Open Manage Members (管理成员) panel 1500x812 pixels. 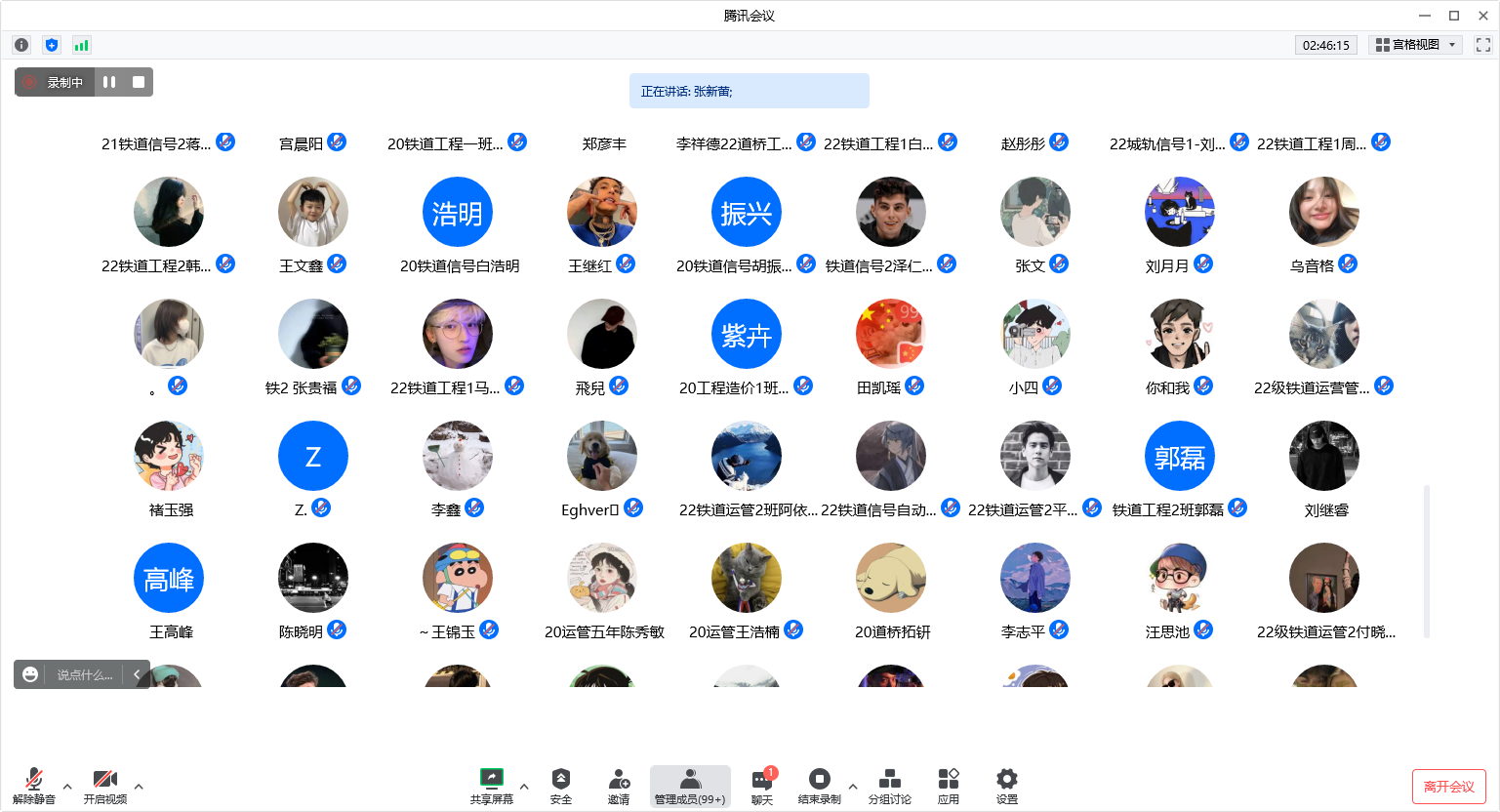click(690, 786)
